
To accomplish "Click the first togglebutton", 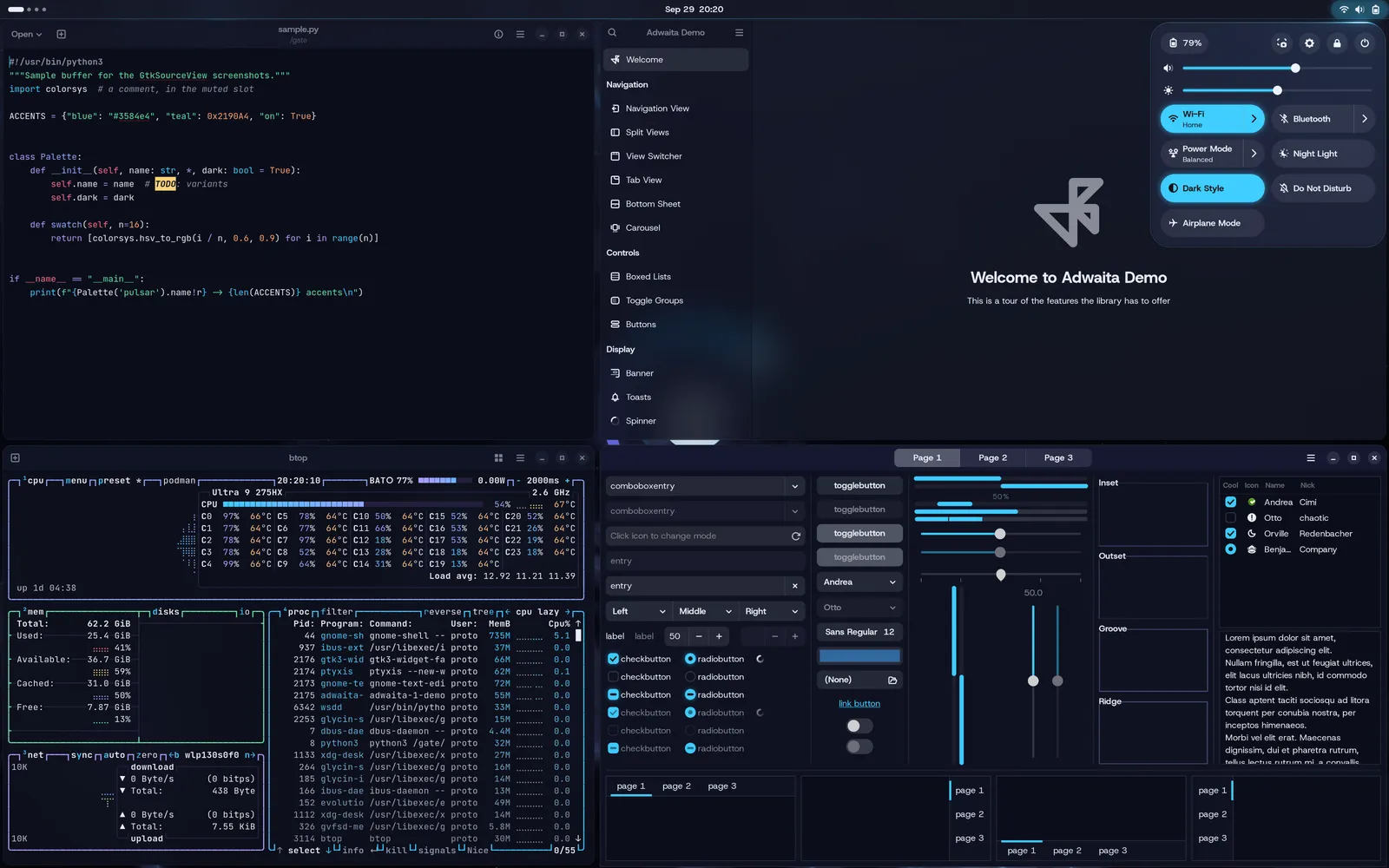I will (859, 486).
